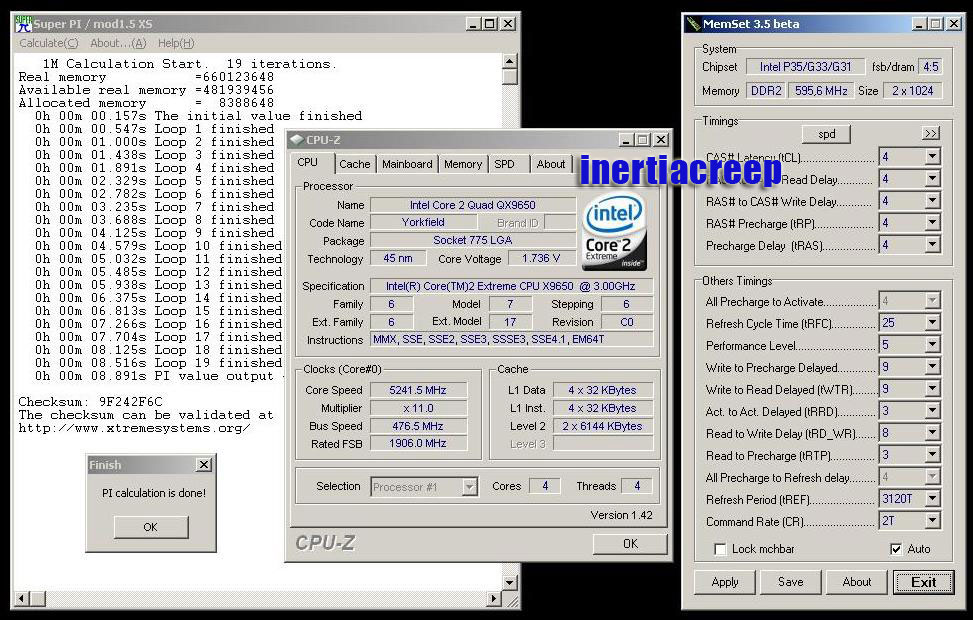
Task: Click the CPU-Z title bar icon
Action: click(x=297, y=140)
